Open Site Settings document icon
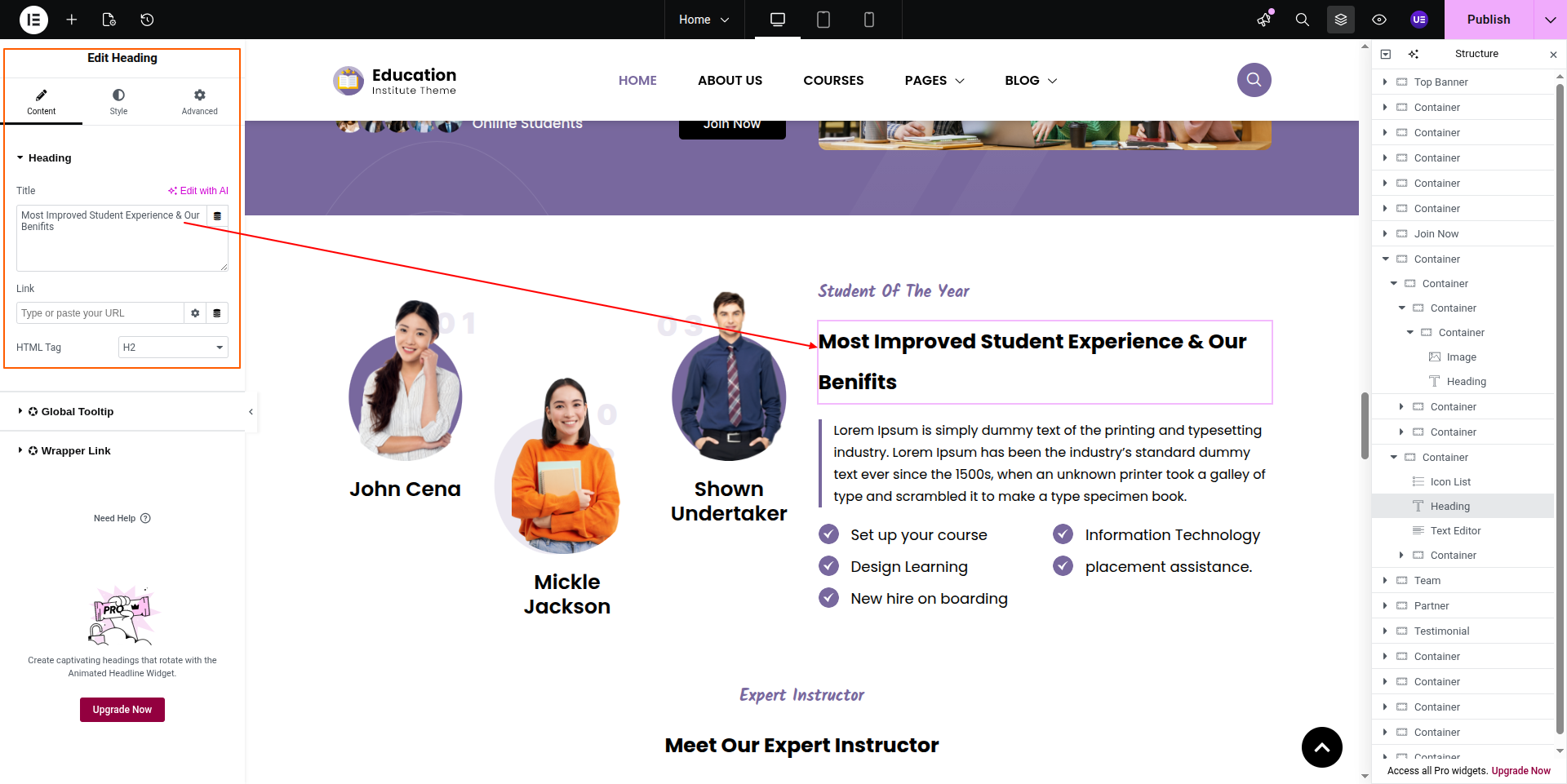The height and width of the screenshot is (784, 1567). [x=109, y=20]
